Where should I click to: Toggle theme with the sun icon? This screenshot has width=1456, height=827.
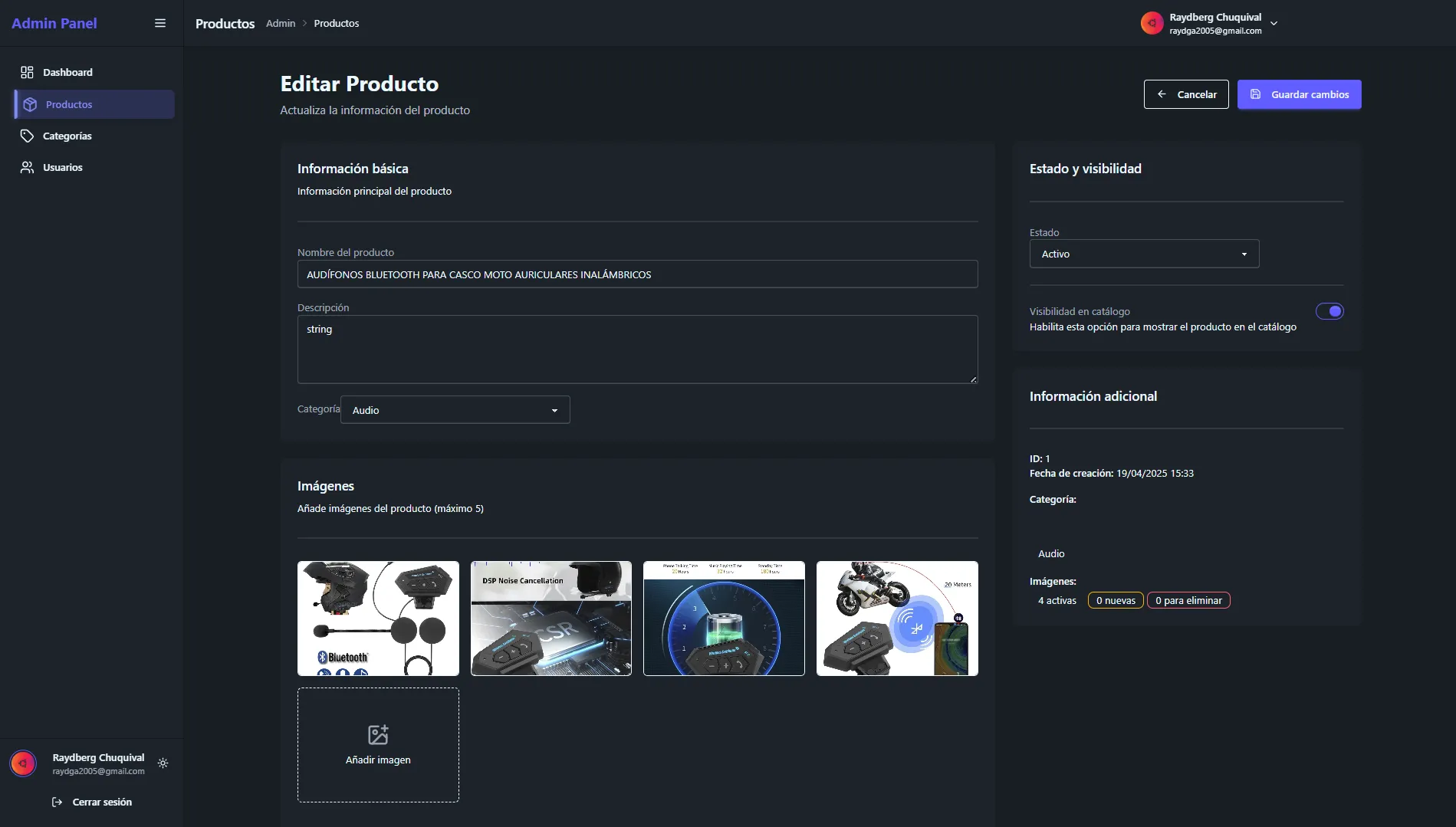(x=163, y=763)
